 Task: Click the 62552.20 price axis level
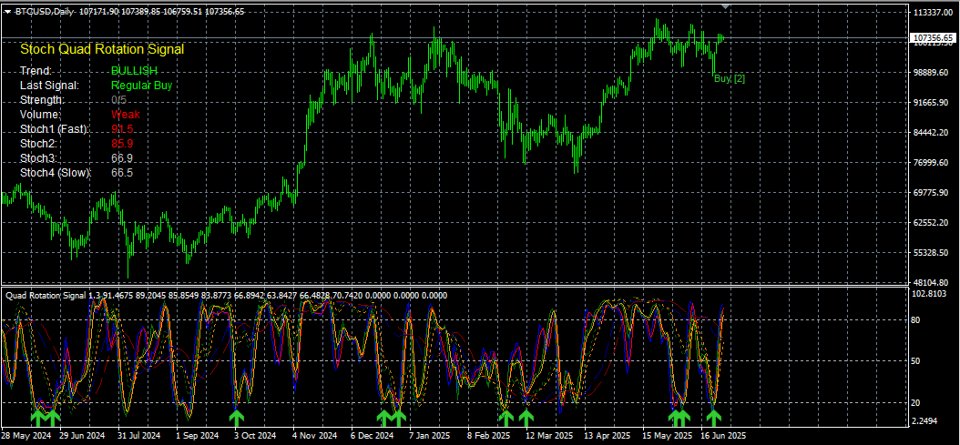931,223
